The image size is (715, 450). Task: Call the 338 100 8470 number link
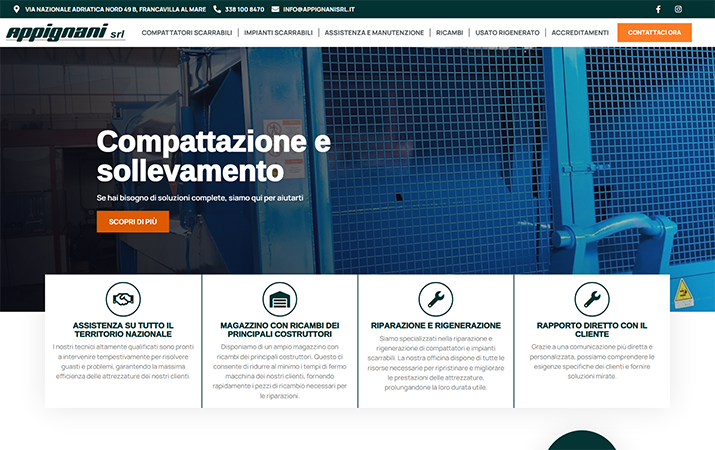click(244, 9)
